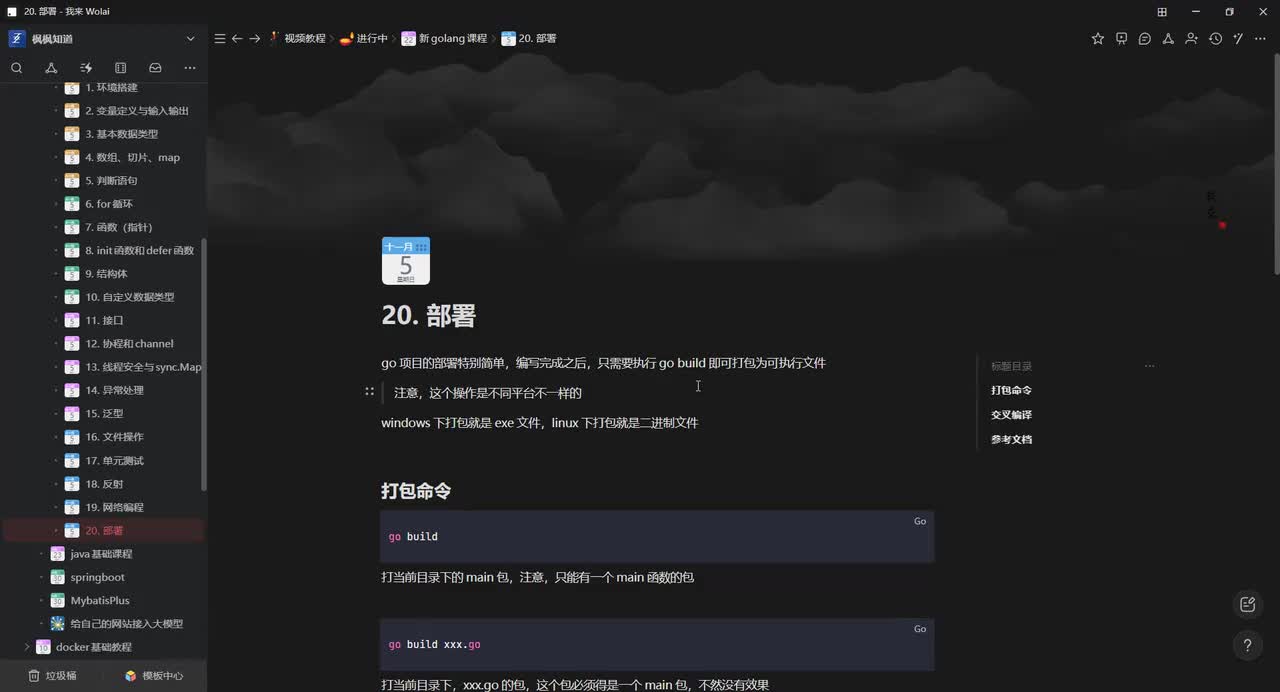Screen dimensions: 1280x692
Task: Open the top-right page more options menu
Action: (1262, 38)
